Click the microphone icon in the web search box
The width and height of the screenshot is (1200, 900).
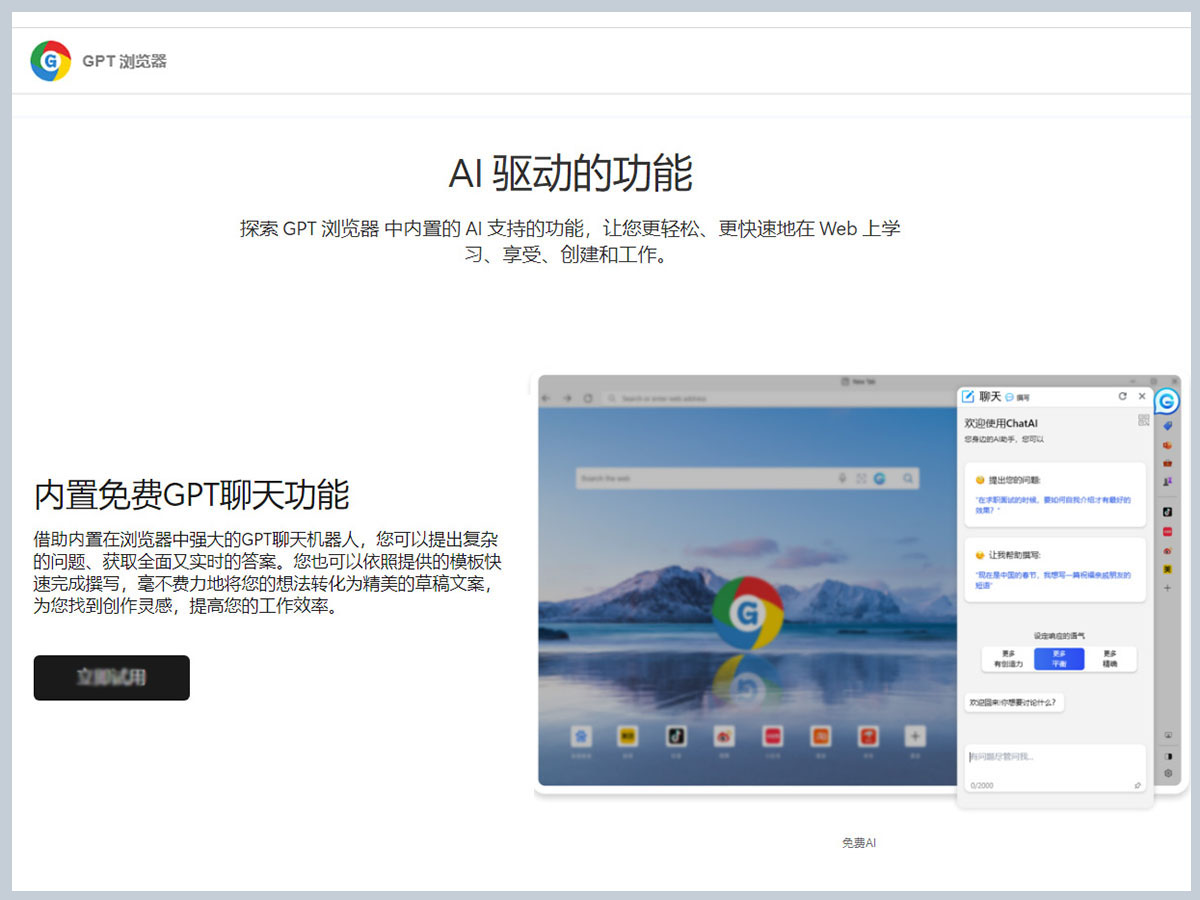(x=843, y=479)
